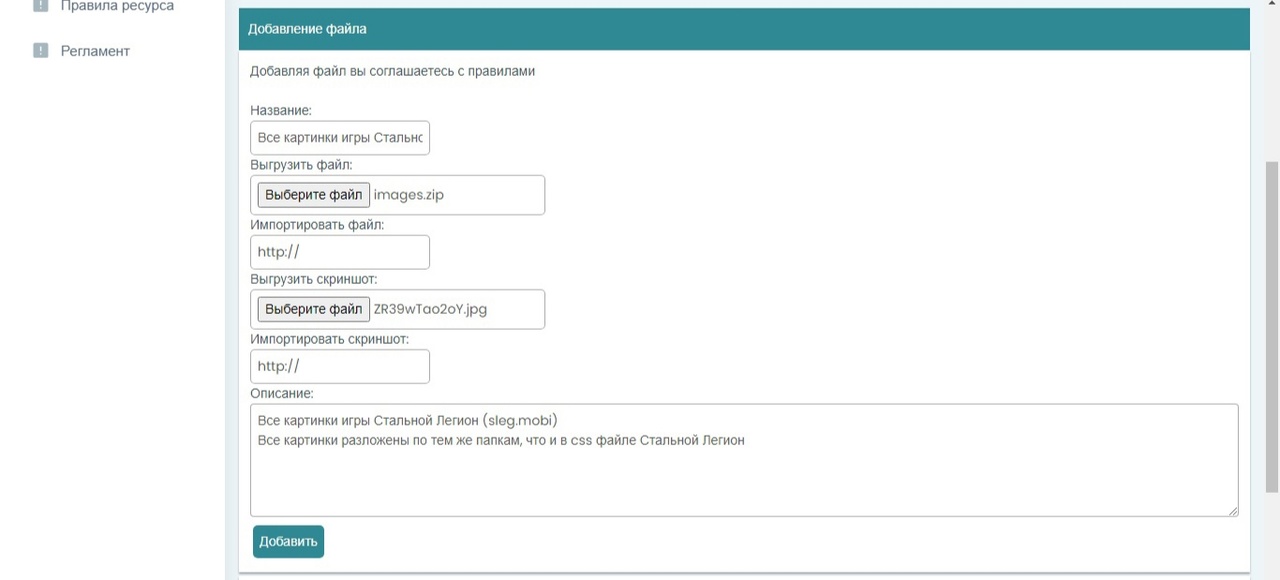Viewport: 1280px width, 580px height.
Task: Open the Правила ресурса sidebar link
Action: 116,6
